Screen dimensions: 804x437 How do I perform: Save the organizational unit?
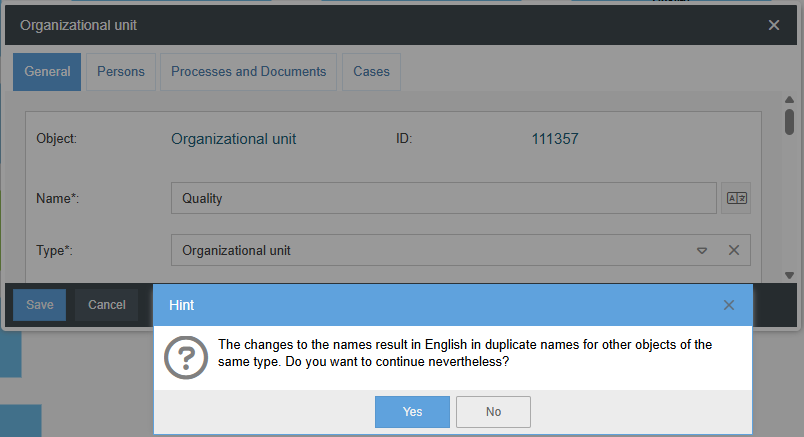coord(39,305)
